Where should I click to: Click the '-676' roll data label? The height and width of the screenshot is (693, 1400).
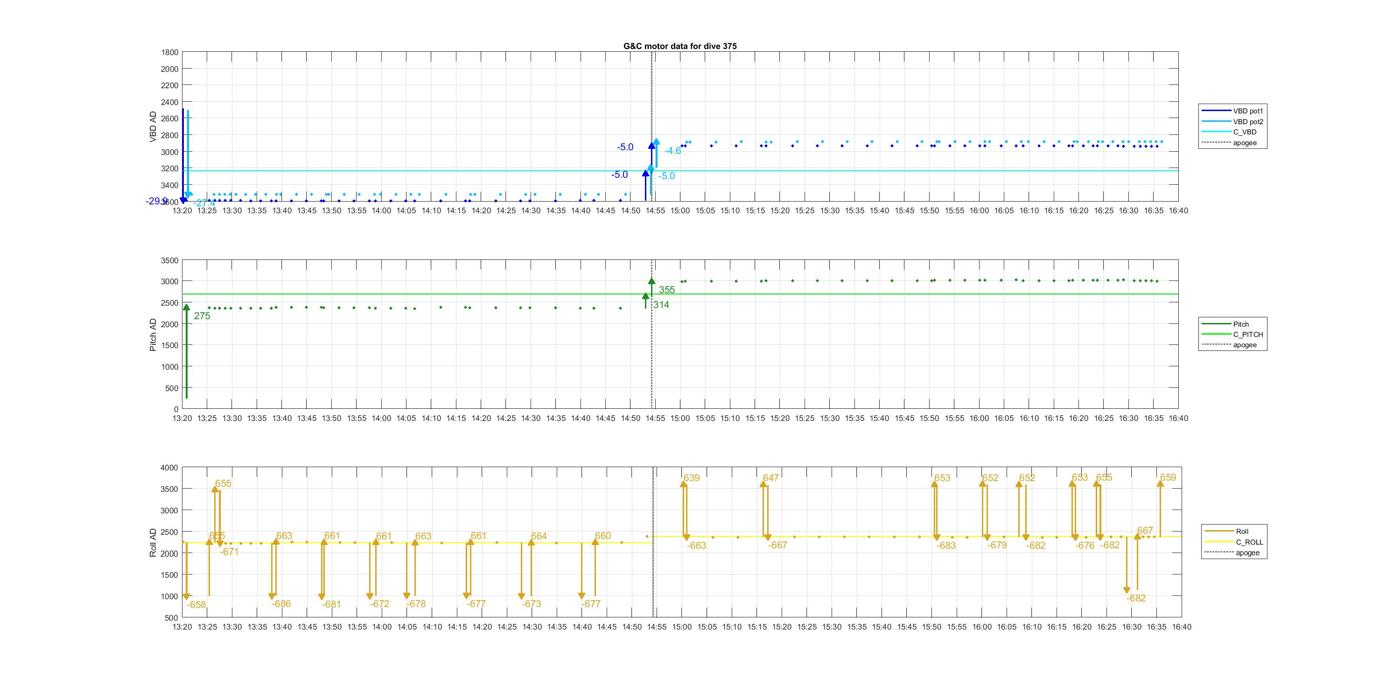point(1085,546)
